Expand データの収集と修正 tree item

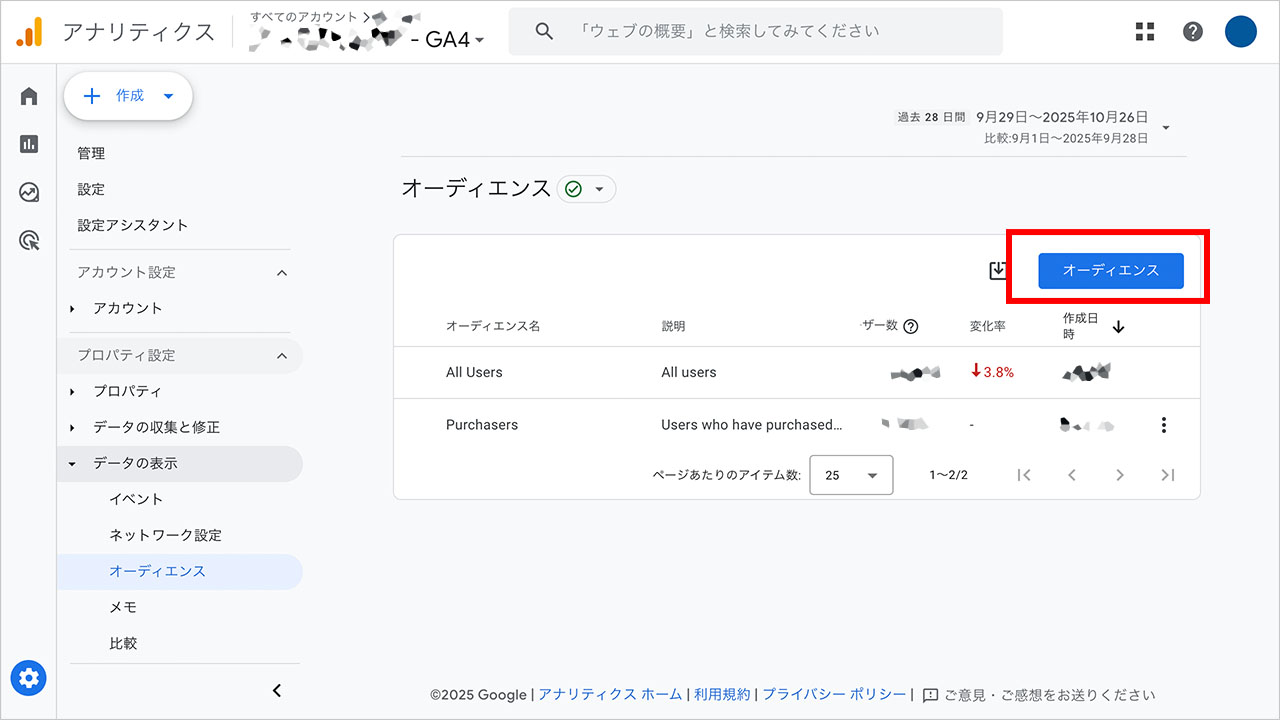point(72,428)
